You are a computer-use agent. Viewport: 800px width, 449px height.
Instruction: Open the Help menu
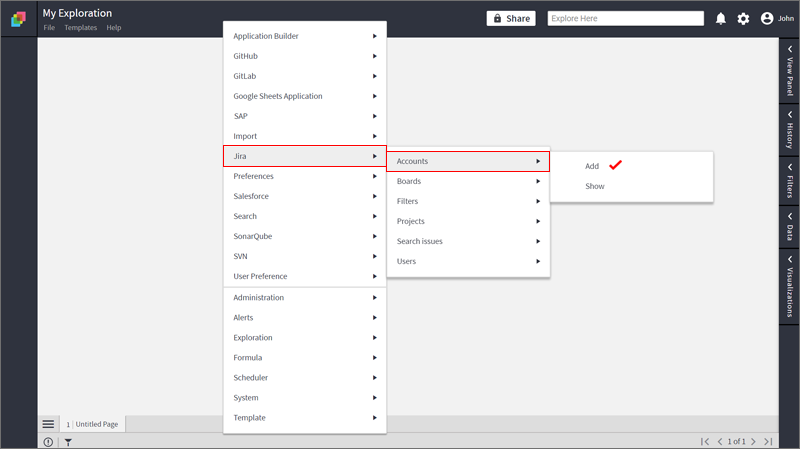(114, 28)
